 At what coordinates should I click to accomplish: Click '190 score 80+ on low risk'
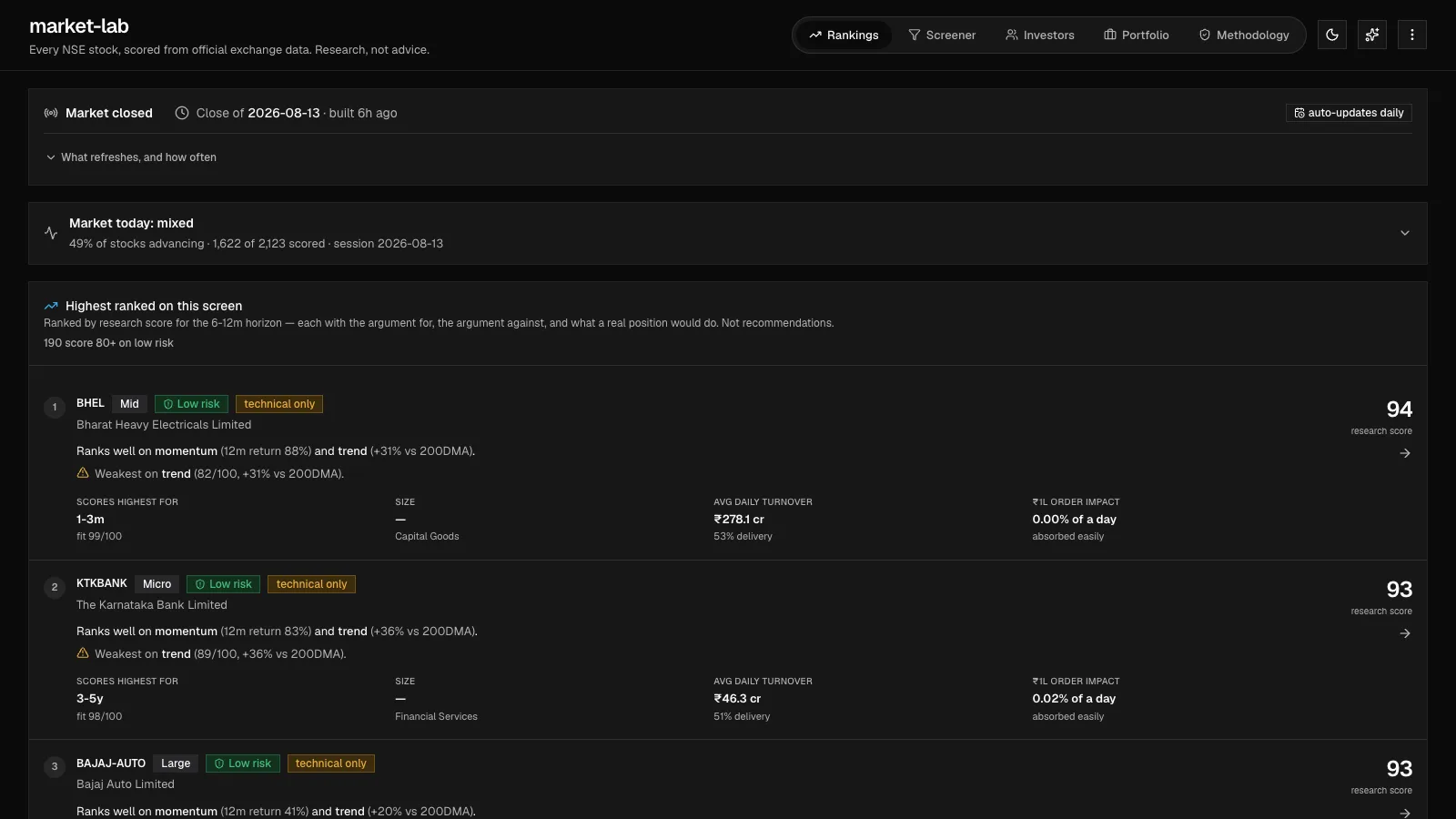tap(108, 343)
